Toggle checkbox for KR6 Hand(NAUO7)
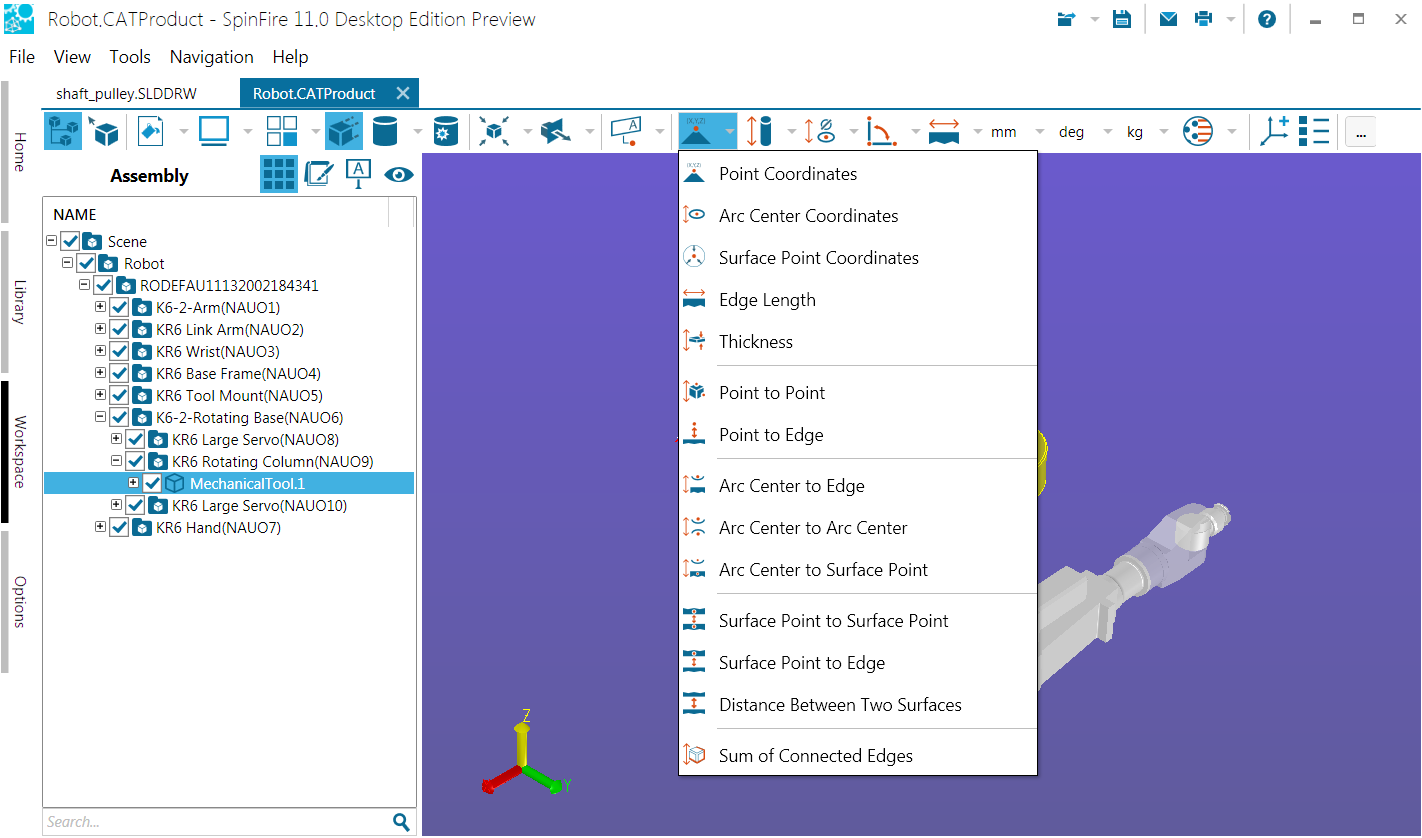The width and height of the screenshot is (1422, 838). [x=119, y=528]
